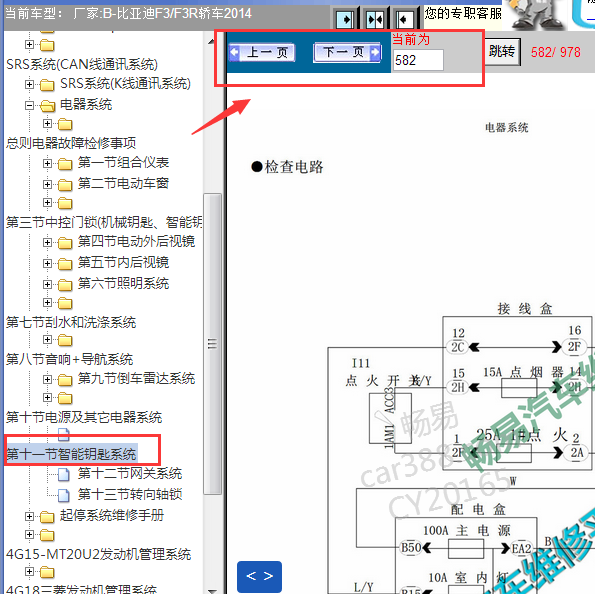Click folder icon of 第二节电动车窗
Screen dimensions: 595x594
(65, 185)
